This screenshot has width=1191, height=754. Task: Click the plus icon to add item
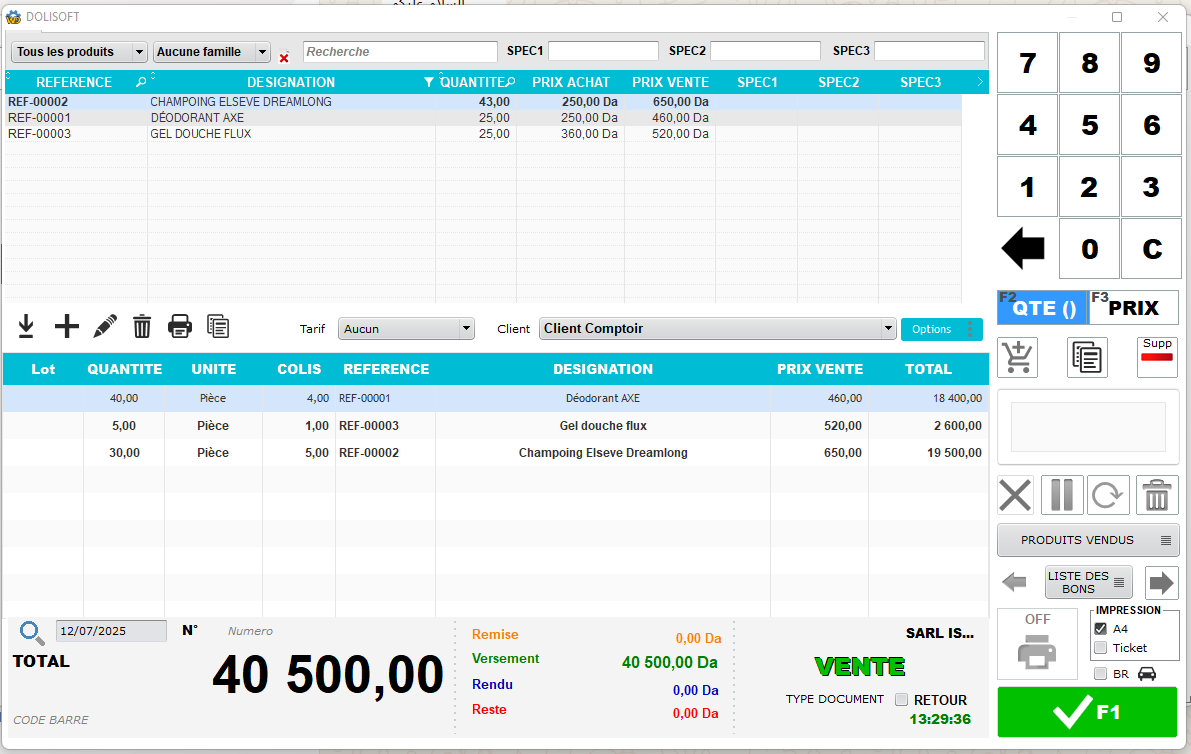66,326
